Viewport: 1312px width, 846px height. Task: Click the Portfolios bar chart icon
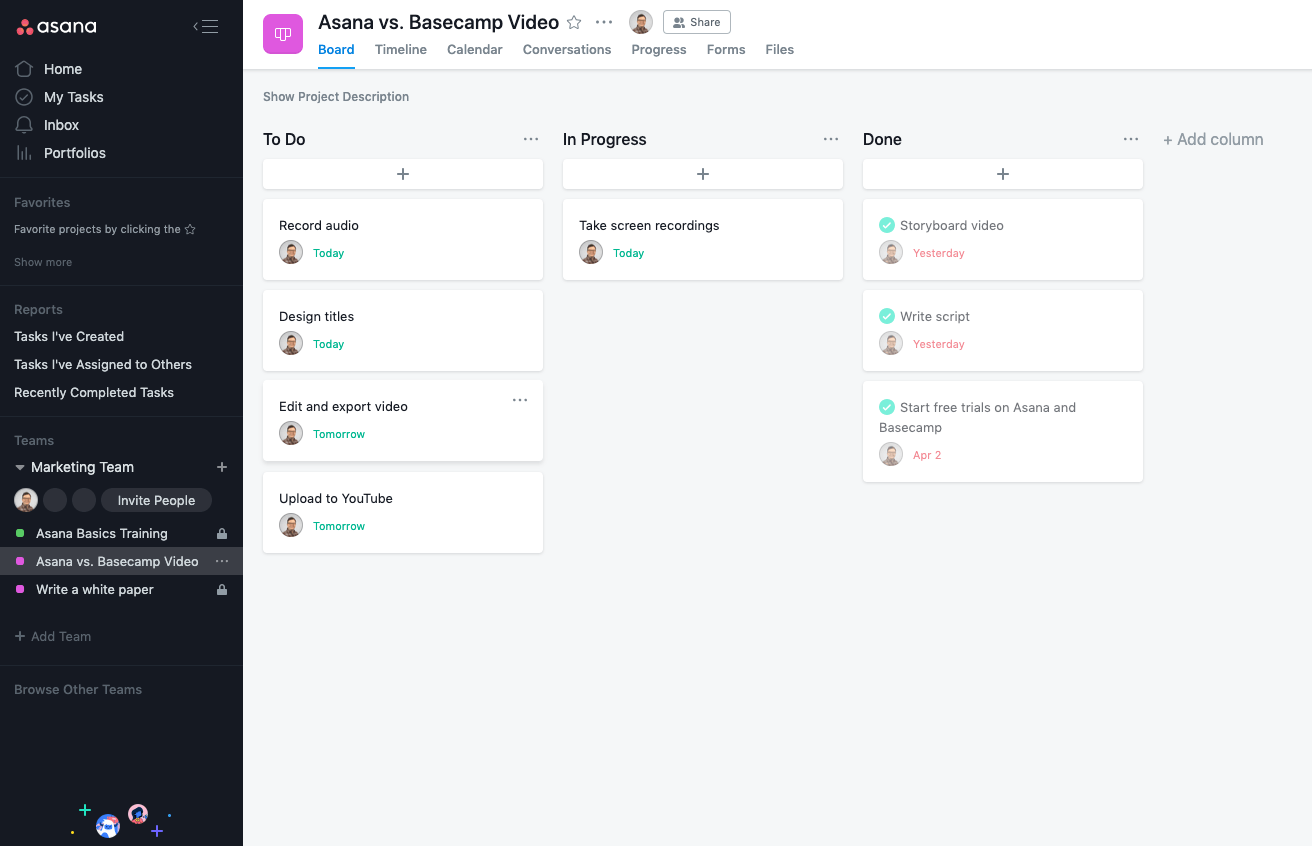24,153
